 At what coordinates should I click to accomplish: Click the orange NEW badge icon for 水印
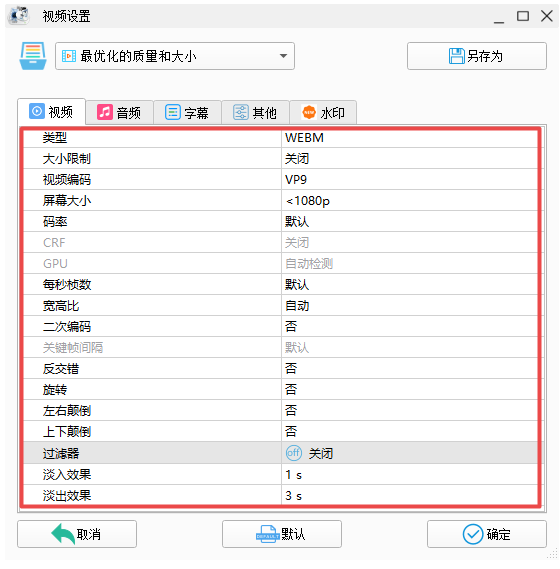(x=309, y=112)
